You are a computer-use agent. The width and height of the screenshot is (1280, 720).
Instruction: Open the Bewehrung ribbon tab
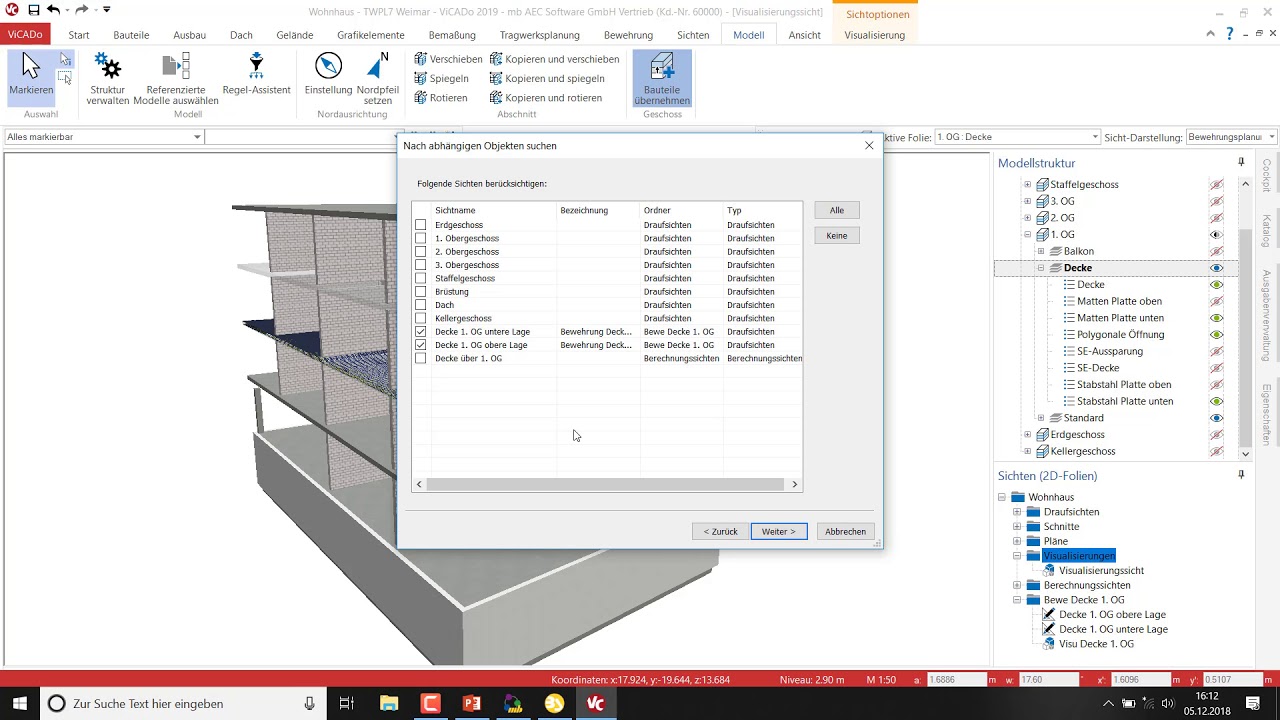pyautogui.click(x=628, y=35)
